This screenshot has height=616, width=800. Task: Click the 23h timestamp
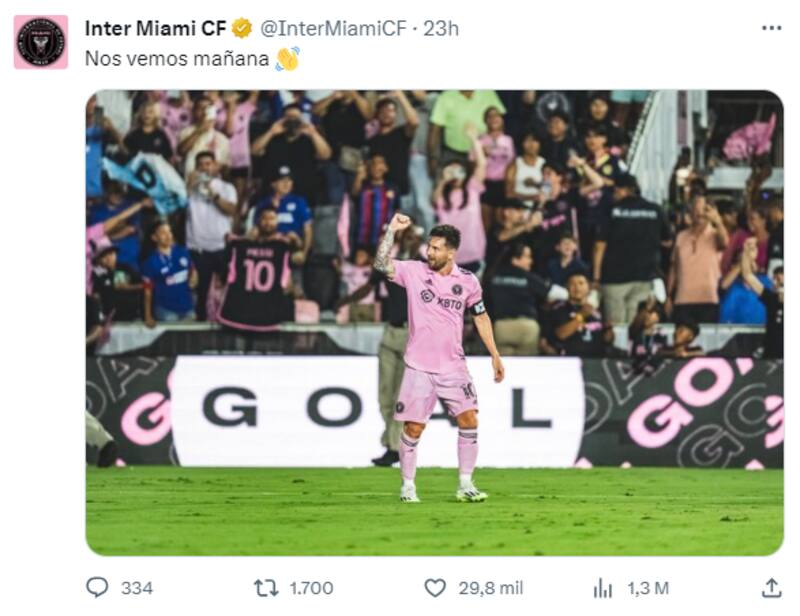[441, 28]
